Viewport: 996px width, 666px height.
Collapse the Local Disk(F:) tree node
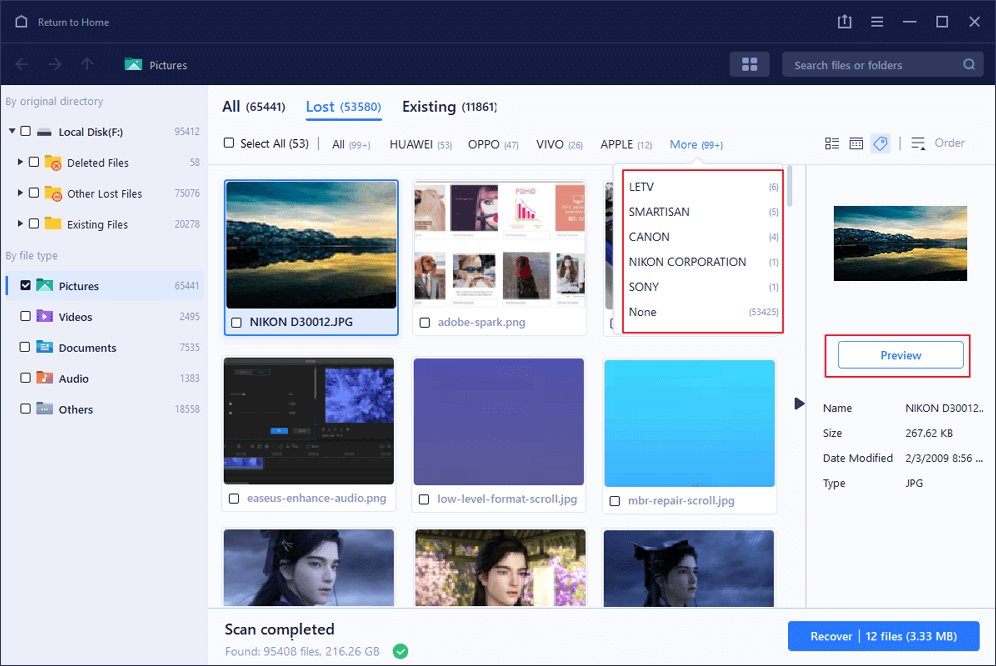pyautogui.click(x=12, y=131)
